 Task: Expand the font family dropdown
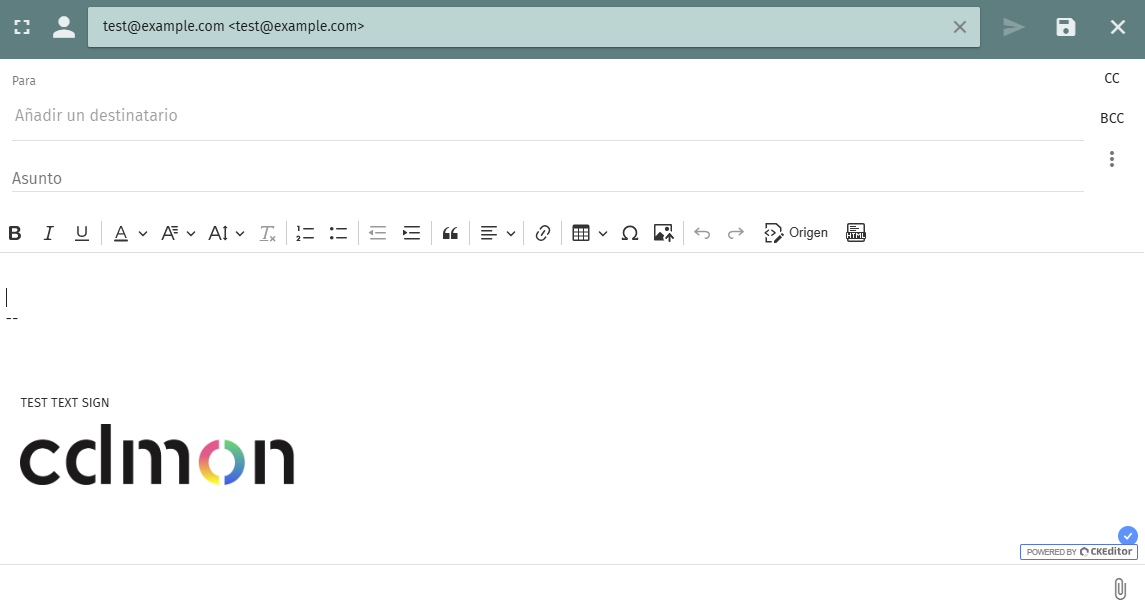(178, 233)
